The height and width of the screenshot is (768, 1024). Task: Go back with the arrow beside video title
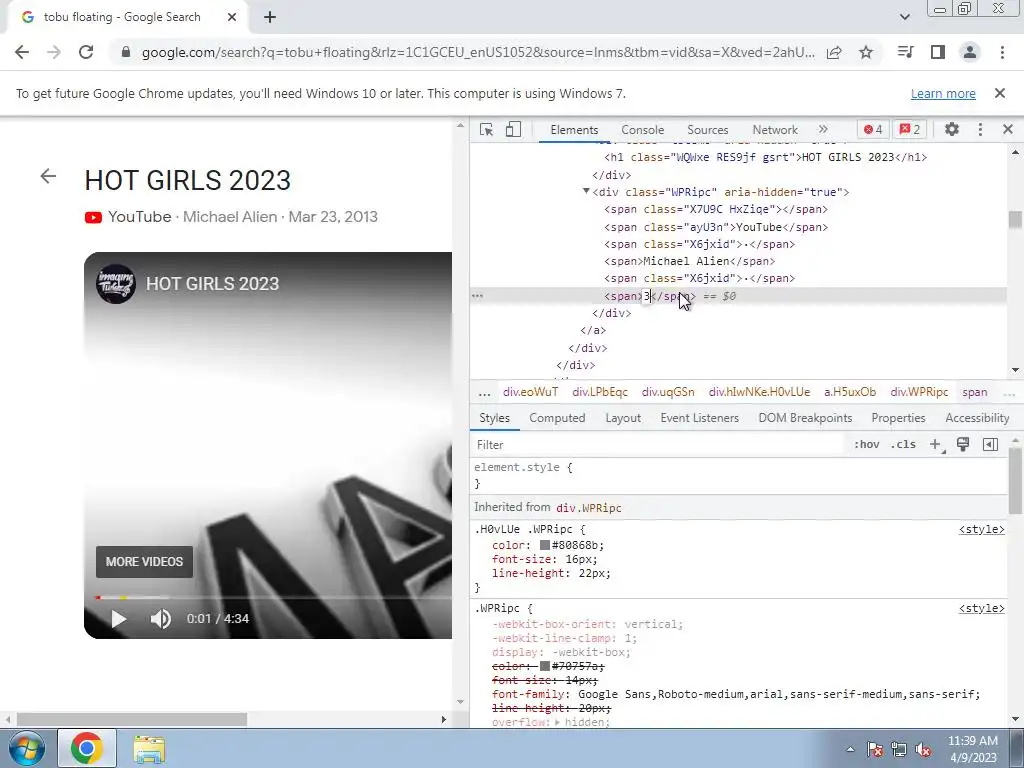coord(48,176)
